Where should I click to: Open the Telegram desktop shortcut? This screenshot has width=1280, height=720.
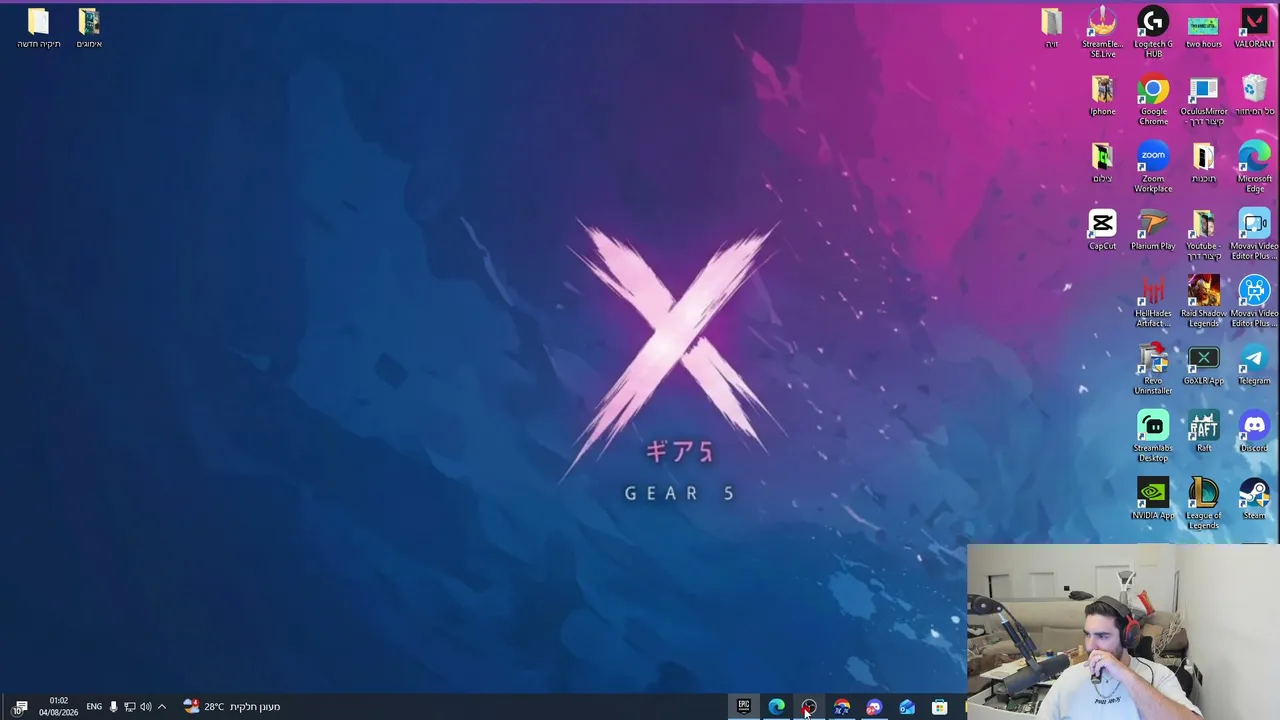(1254, 365)
